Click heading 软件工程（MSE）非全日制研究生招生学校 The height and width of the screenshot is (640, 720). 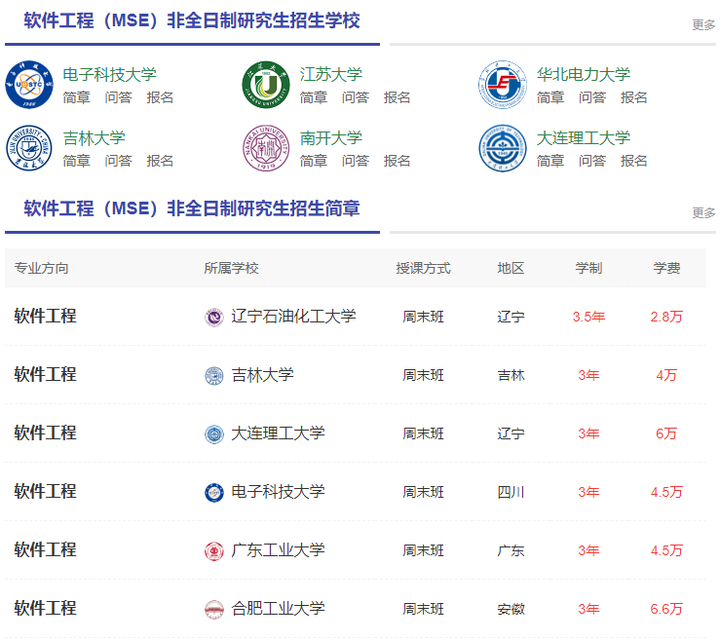192,21
